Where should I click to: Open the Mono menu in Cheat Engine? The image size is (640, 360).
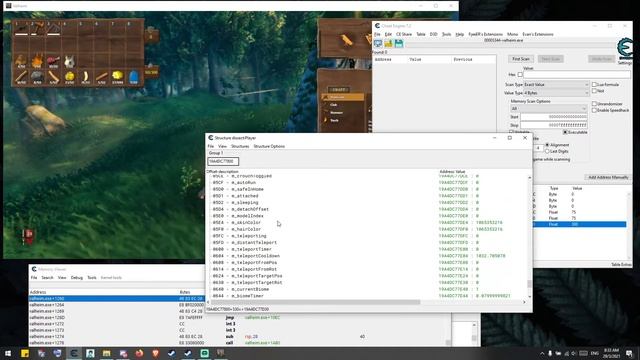pos(512,34)
